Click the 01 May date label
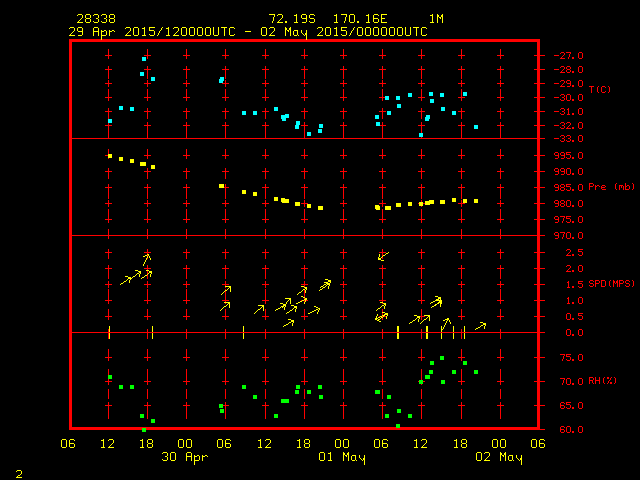 [x=342, y=458]
